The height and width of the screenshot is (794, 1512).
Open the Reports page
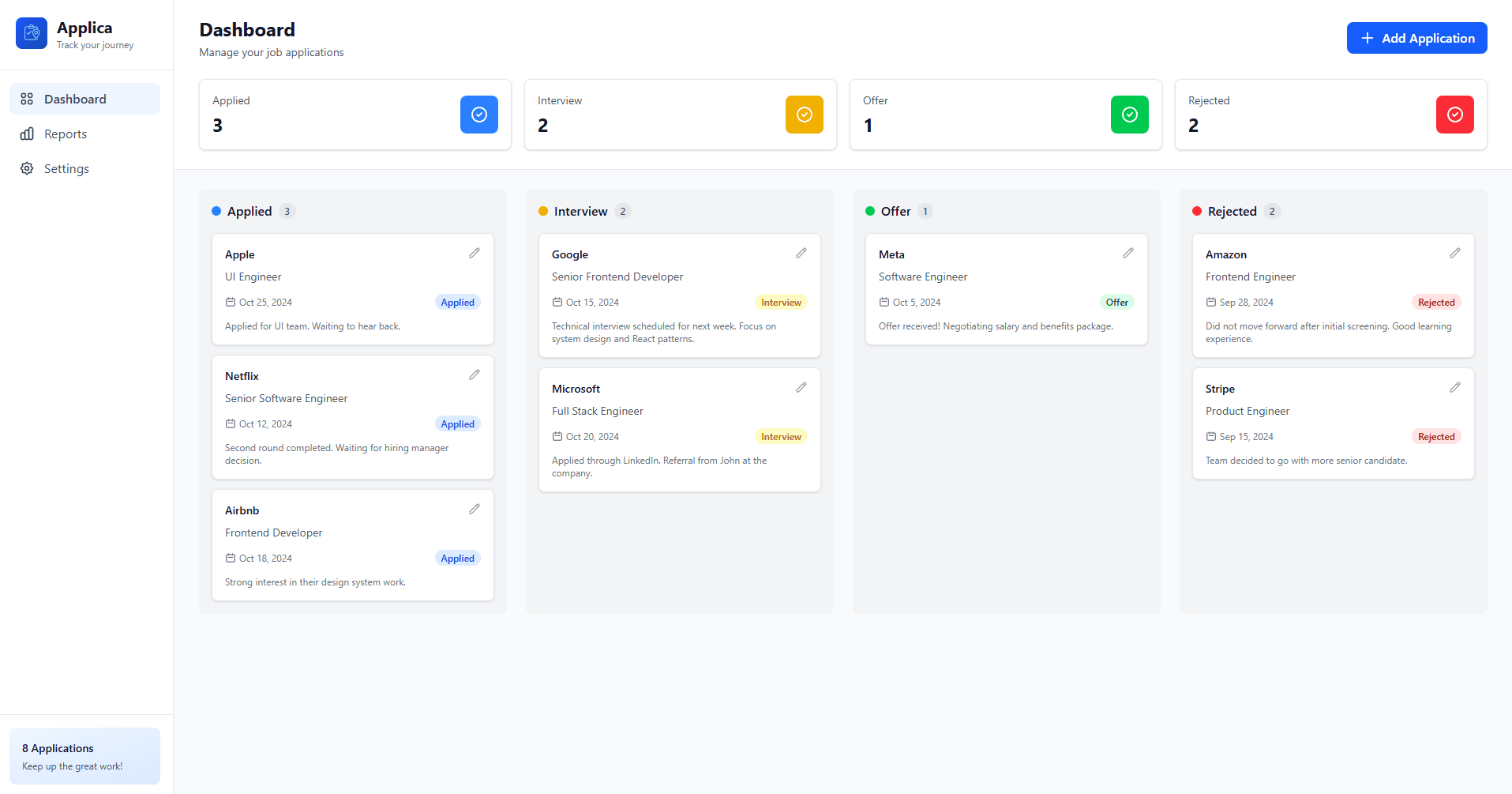66,134
